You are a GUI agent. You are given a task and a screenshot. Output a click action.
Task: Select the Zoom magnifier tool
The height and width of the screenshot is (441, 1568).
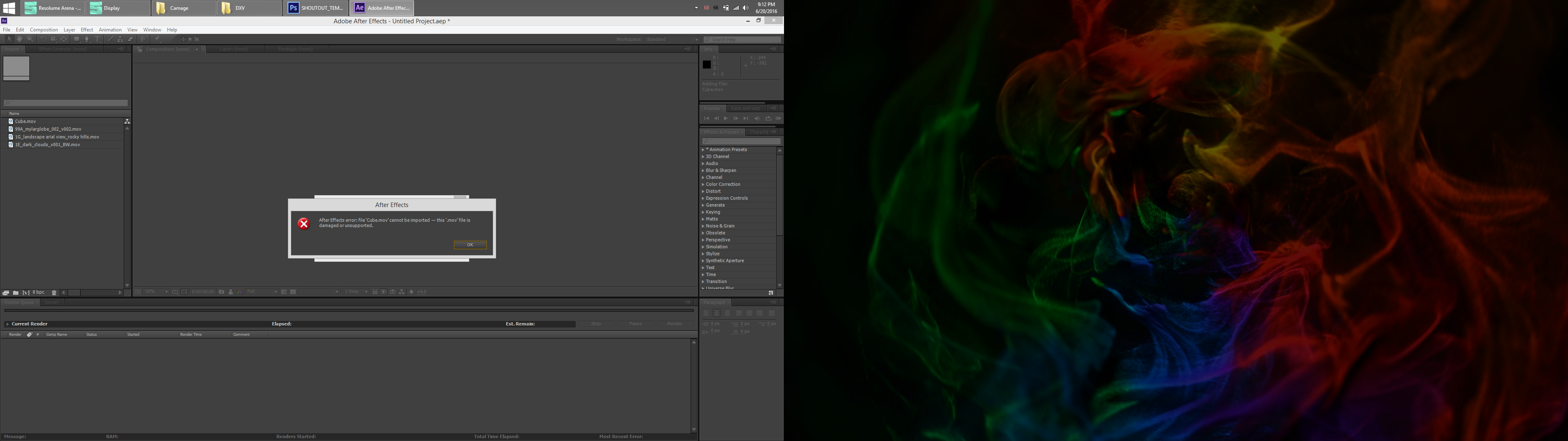(x=30, y=39)
